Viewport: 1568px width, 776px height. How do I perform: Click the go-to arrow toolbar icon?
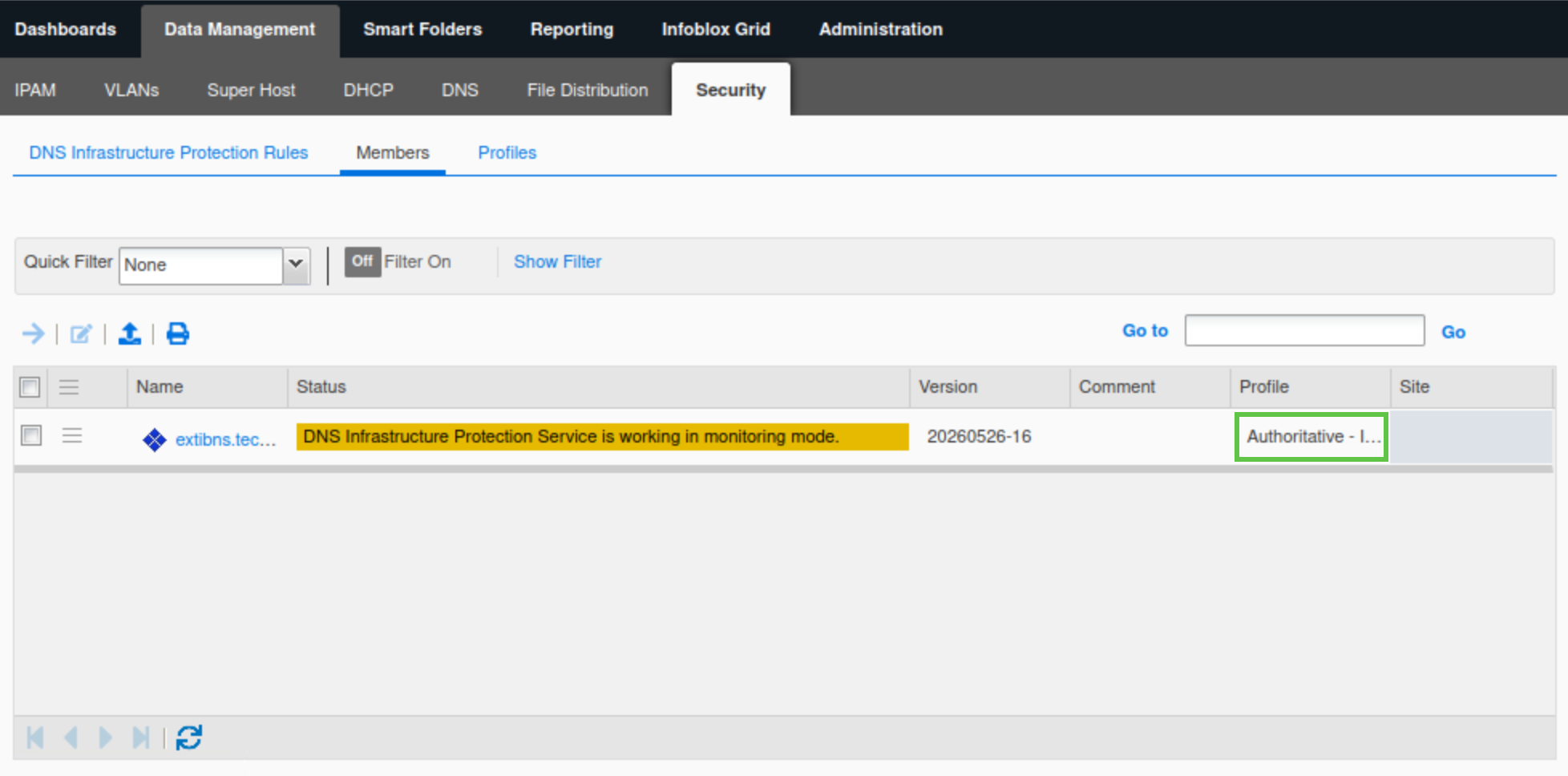pos(34,333)
